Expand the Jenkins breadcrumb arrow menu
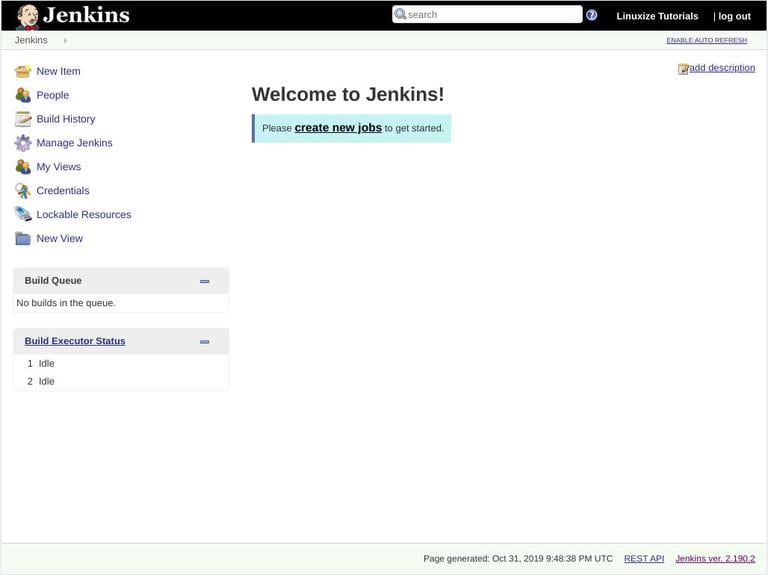The width and height of the screenshot is (768, 575). (x=65, y=40)
